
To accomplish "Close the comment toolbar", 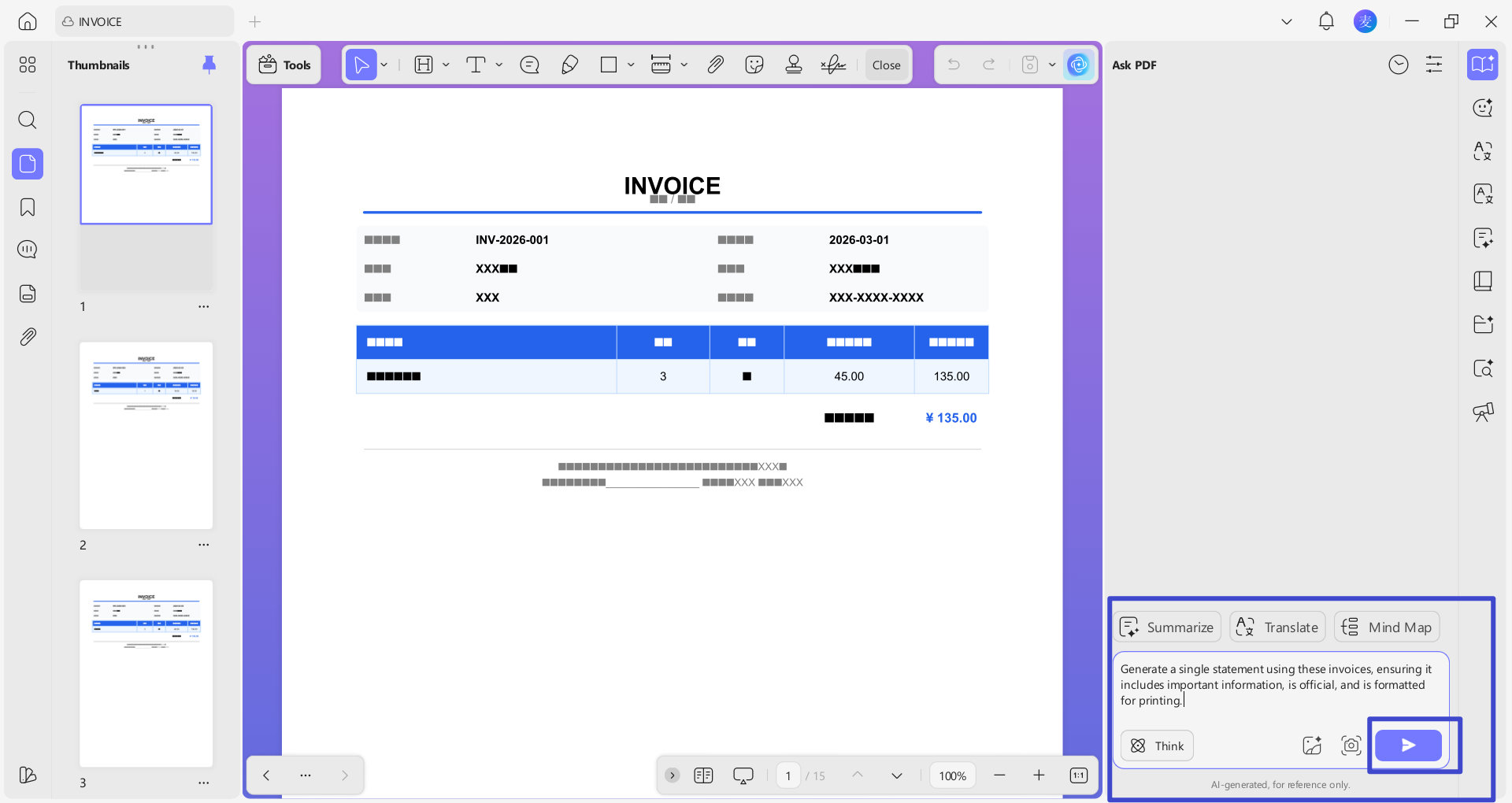I will (x=887, y=65).
